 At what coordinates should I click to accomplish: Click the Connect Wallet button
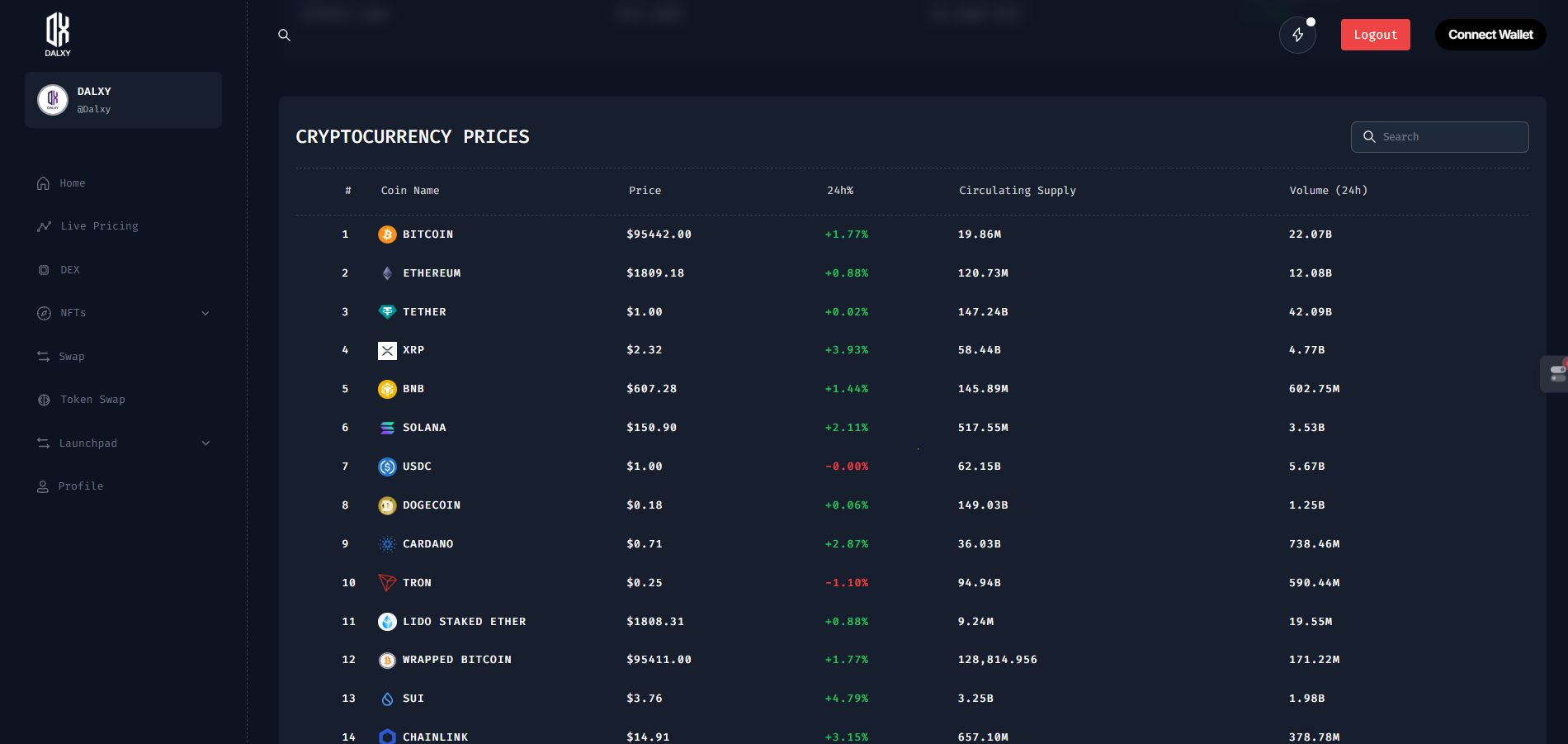(x=1490, y=35)
